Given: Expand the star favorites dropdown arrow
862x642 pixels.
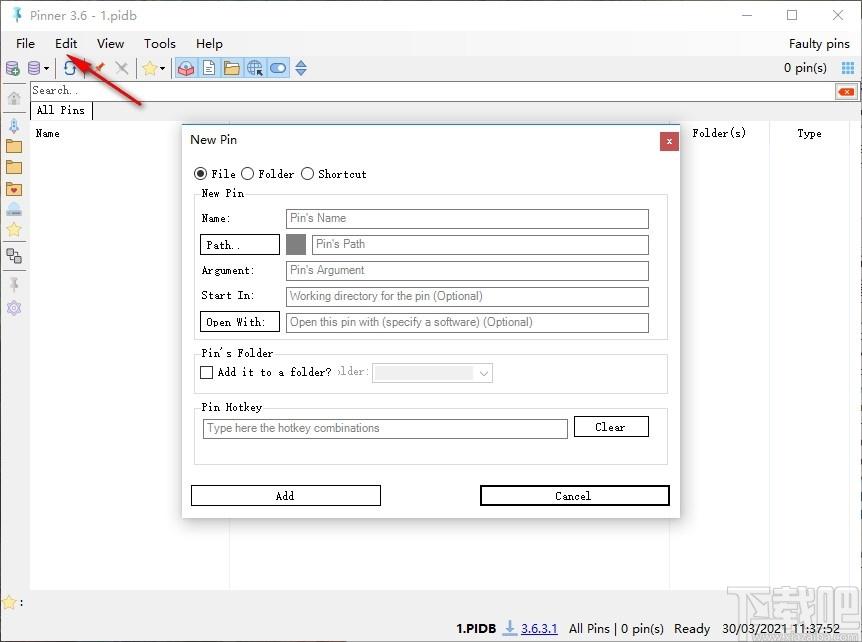Looking at the screenshot, I should pos(162,68).
